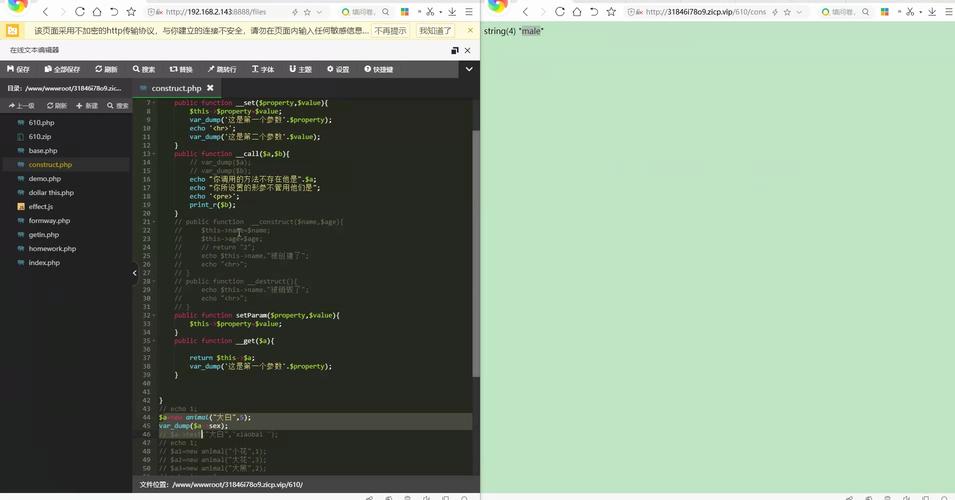Collapse the file sidebar with the arrow handle
The width and height of the screenshot is (955, 500).
click(135, 273)
